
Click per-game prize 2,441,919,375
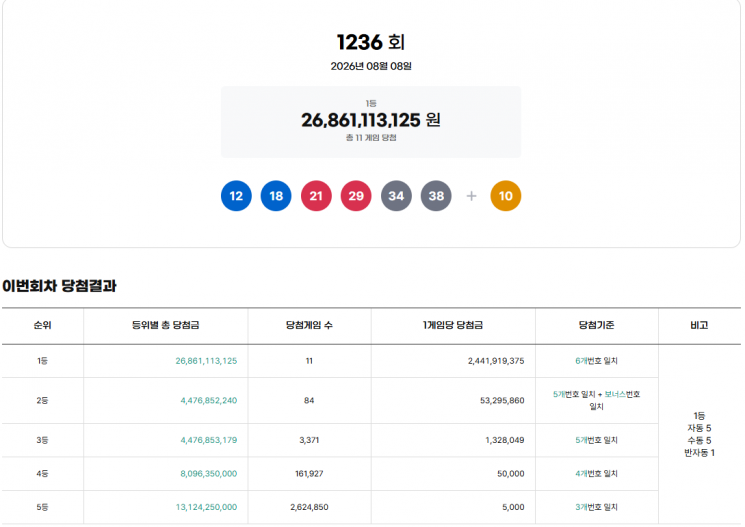point(496,361)
